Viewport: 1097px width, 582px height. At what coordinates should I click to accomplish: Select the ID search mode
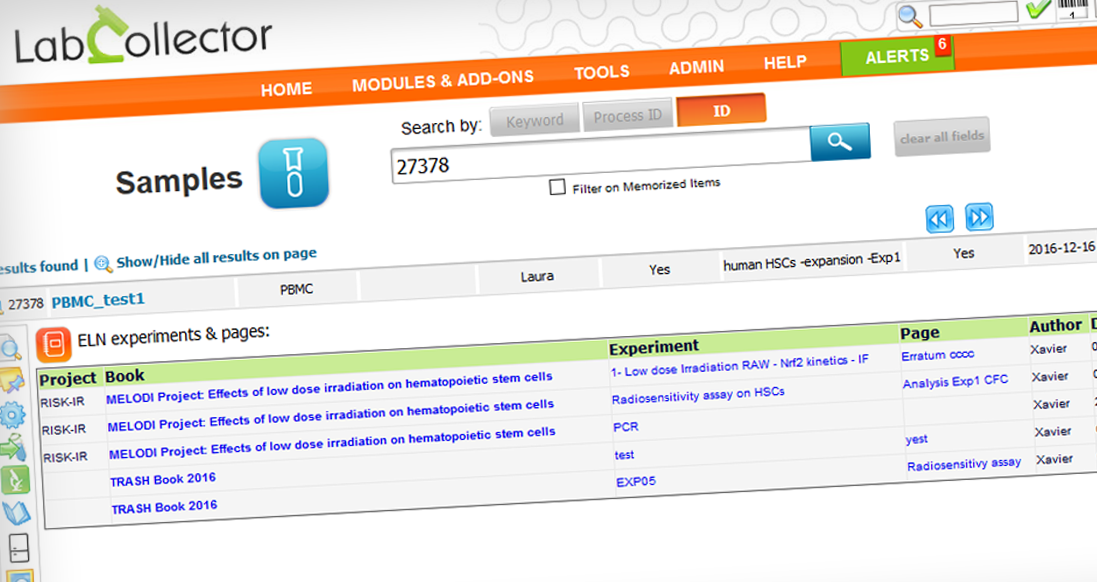tap(721, 111)
